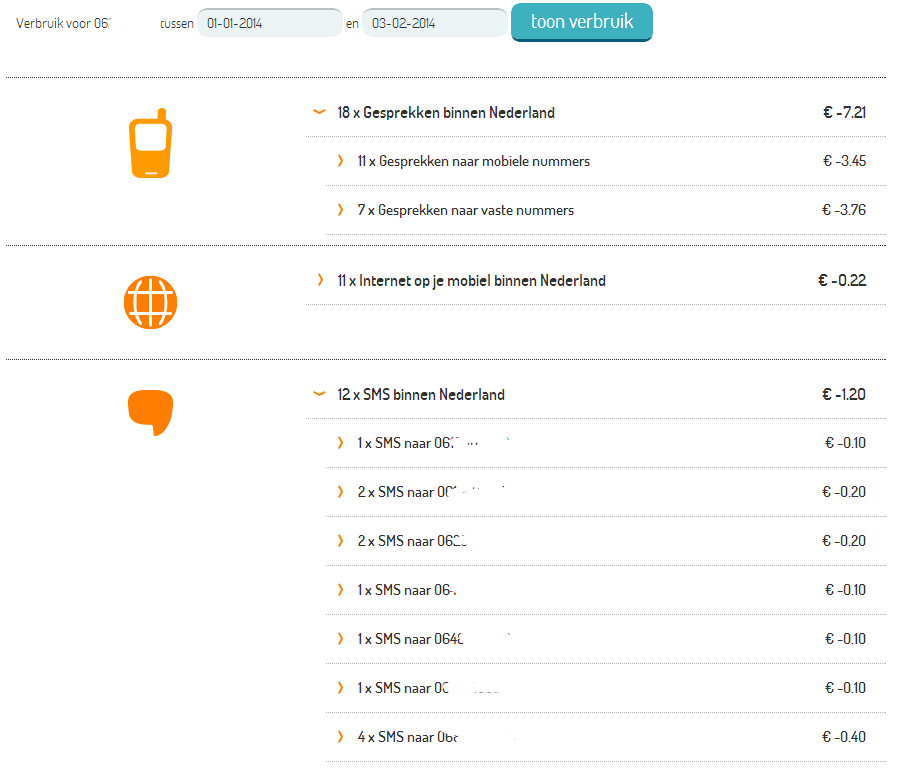Click the orange SMS speech bubble icon
This screenshot has width=898, height=774.
pyautogui.click(x=150, y=413)
